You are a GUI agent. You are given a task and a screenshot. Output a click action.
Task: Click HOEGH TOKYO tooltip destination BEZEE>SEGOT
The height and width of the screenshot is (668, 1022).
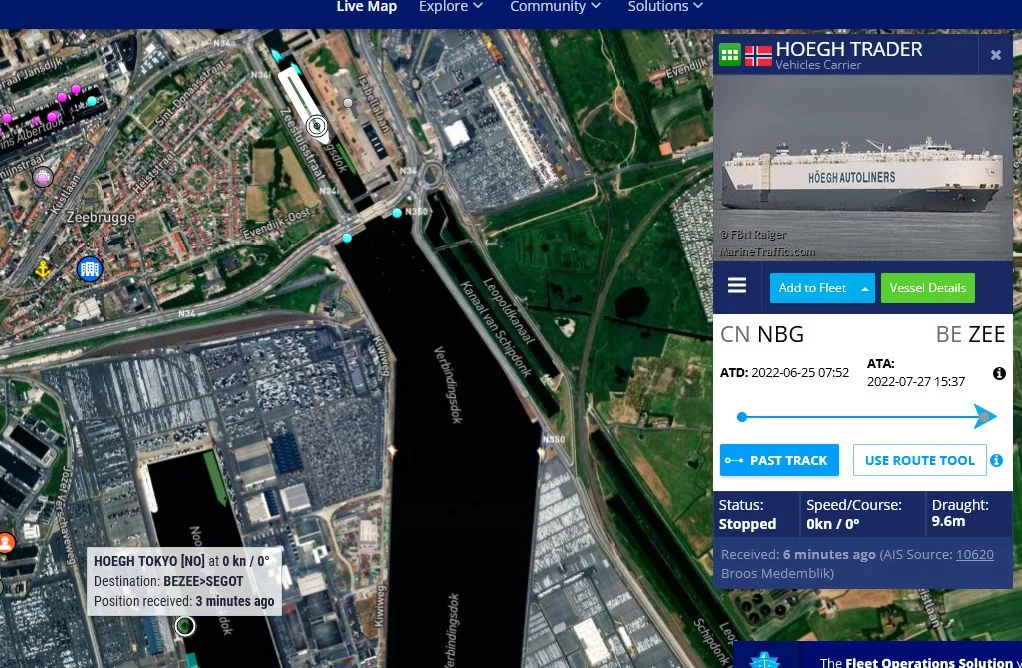[x=203, y=581]
